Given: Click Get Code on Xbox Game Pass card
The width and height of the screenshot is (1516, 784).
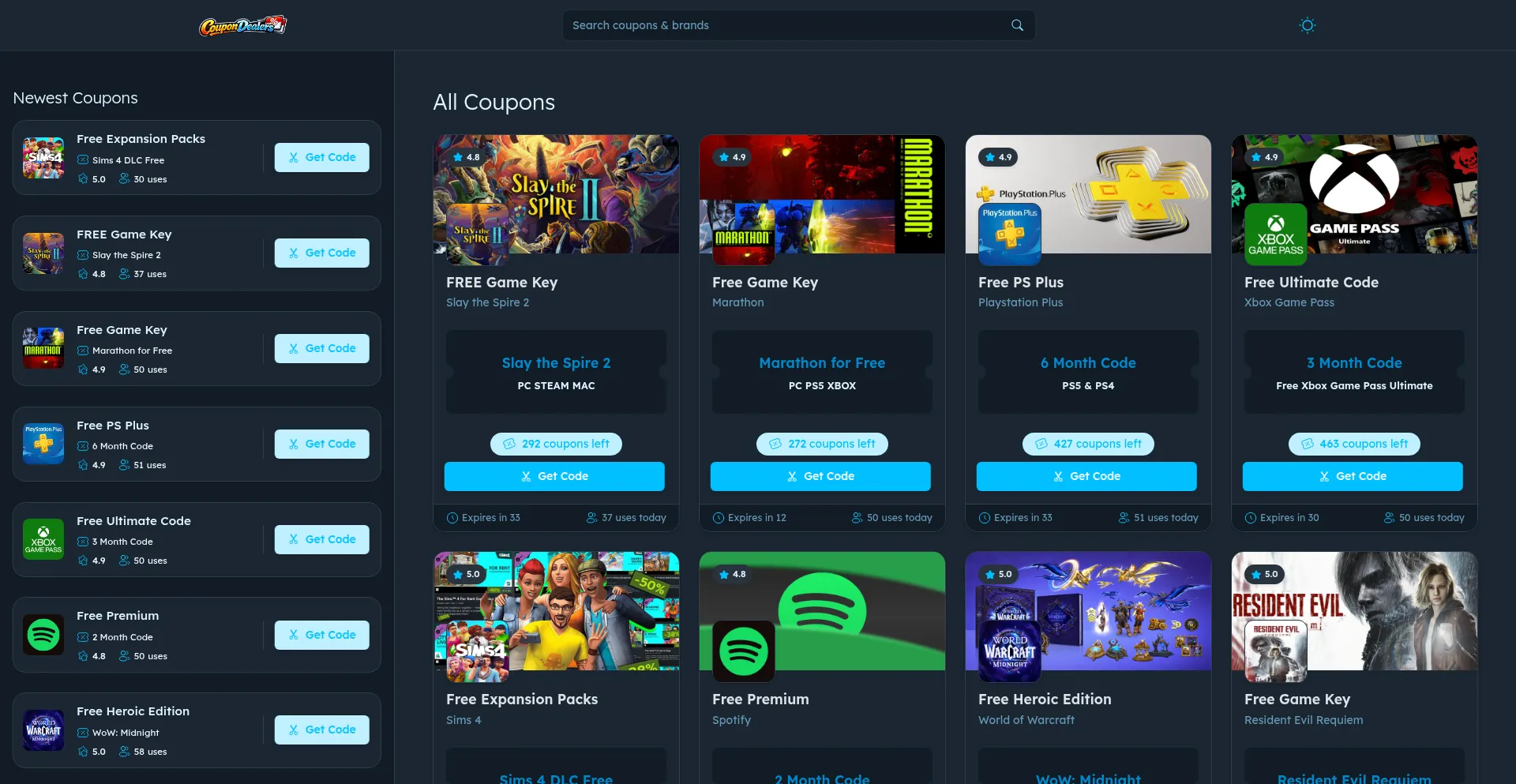Looking at the screenshot, I should (x=1353, y=476).
